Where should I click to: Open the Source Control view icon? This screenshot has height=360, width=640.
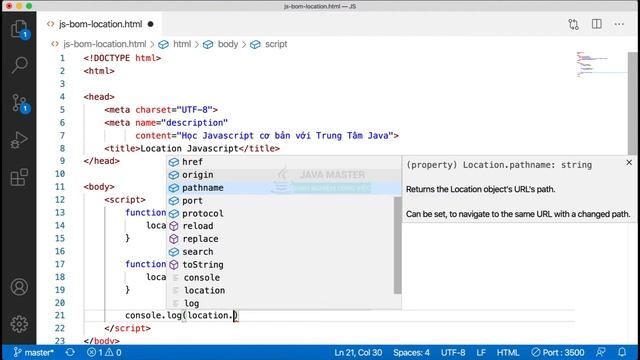tap(19, 103)
